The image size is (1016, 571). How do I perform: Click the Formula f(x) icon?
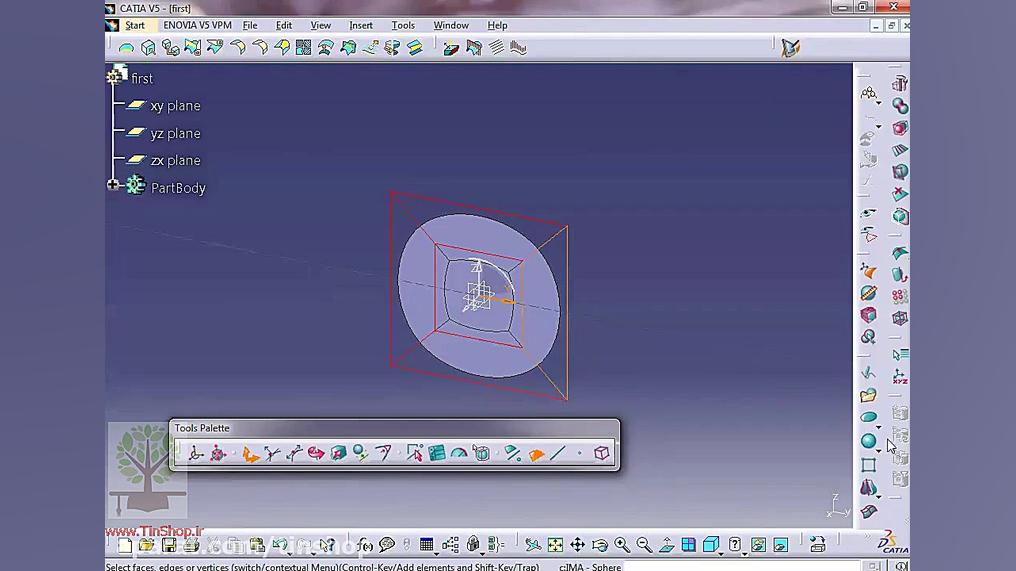pos(365,545)
